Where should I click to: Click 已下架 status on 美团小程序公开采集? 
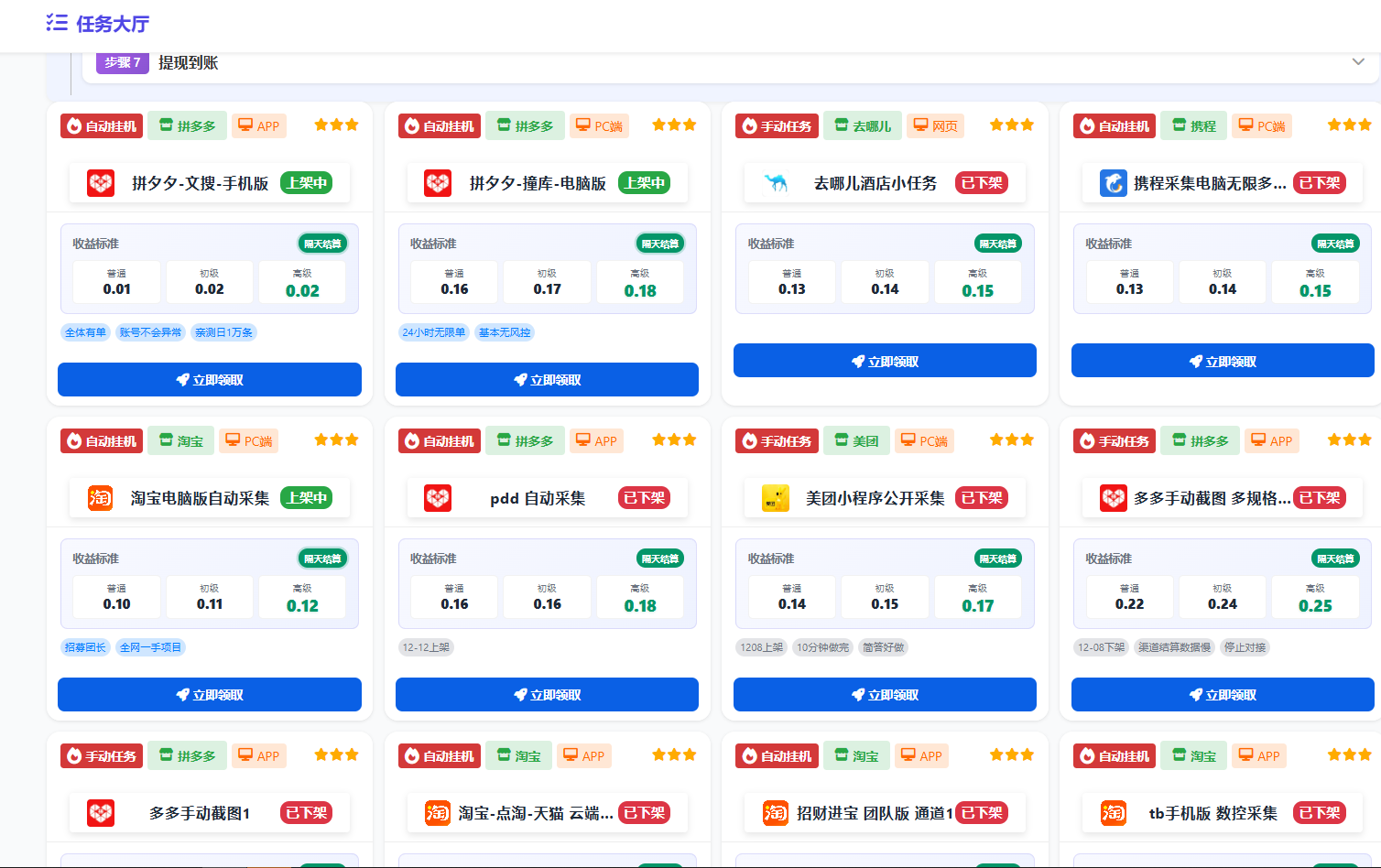(x=982, y=498)
